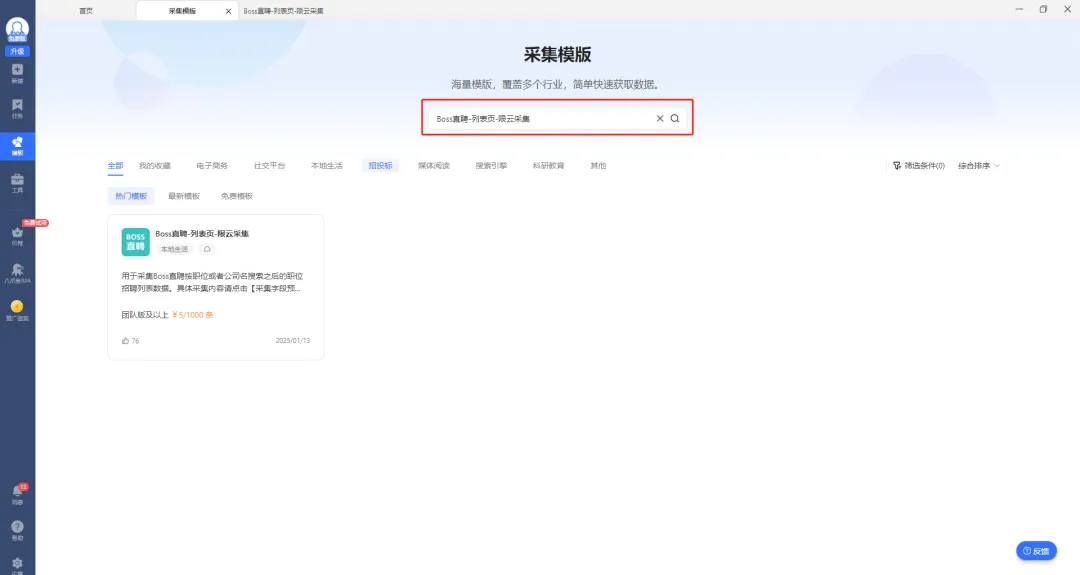
Task: Click the 升级 upgrade button
Action: [x=17, y=51]
